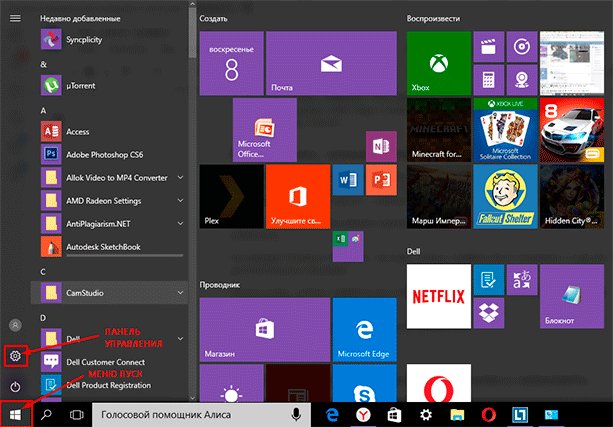Click the orange Office tile Улучшите св...
613x427 pixels.
point(298,196)
